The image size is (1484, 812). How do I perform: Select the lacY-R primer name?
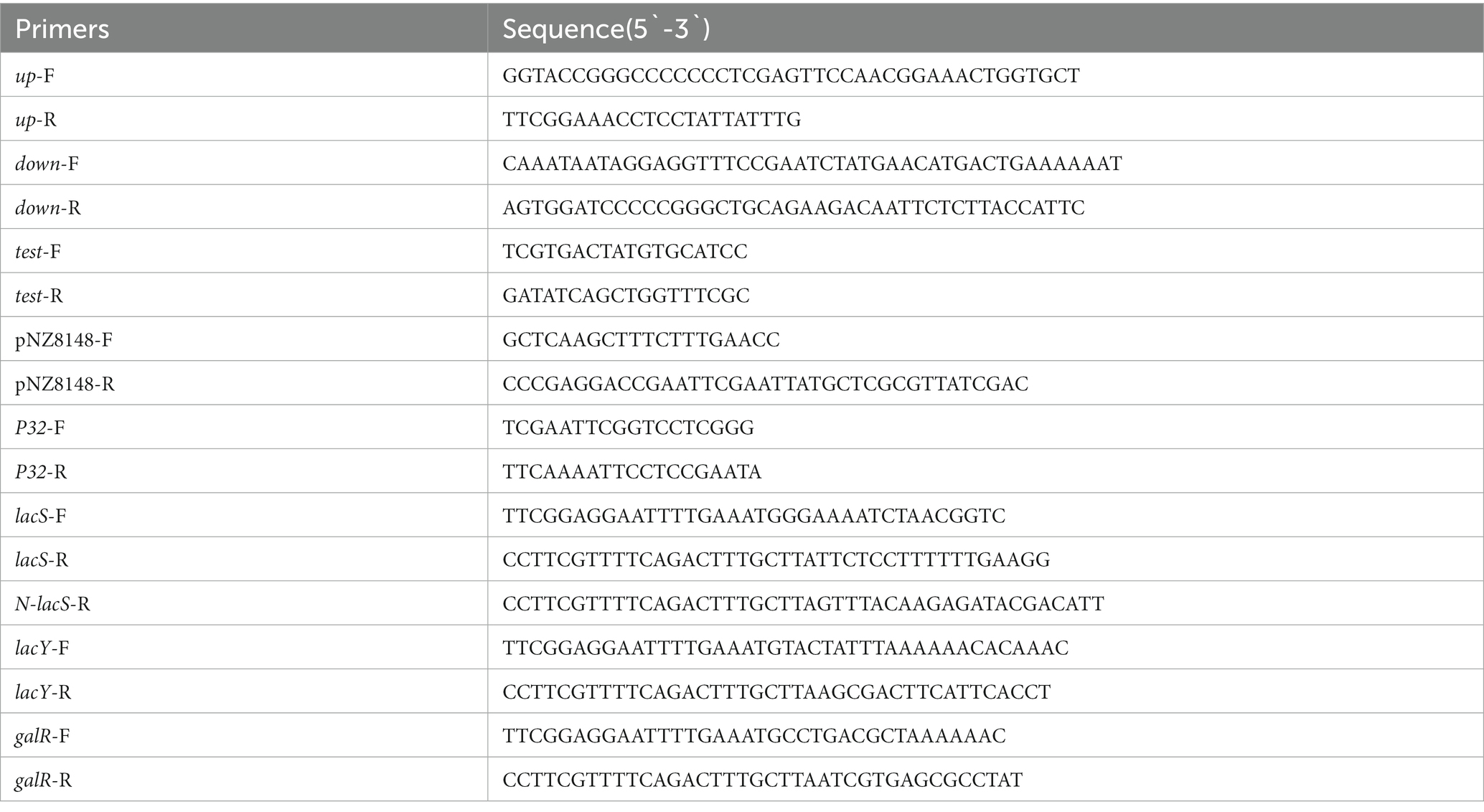(43, 692)
